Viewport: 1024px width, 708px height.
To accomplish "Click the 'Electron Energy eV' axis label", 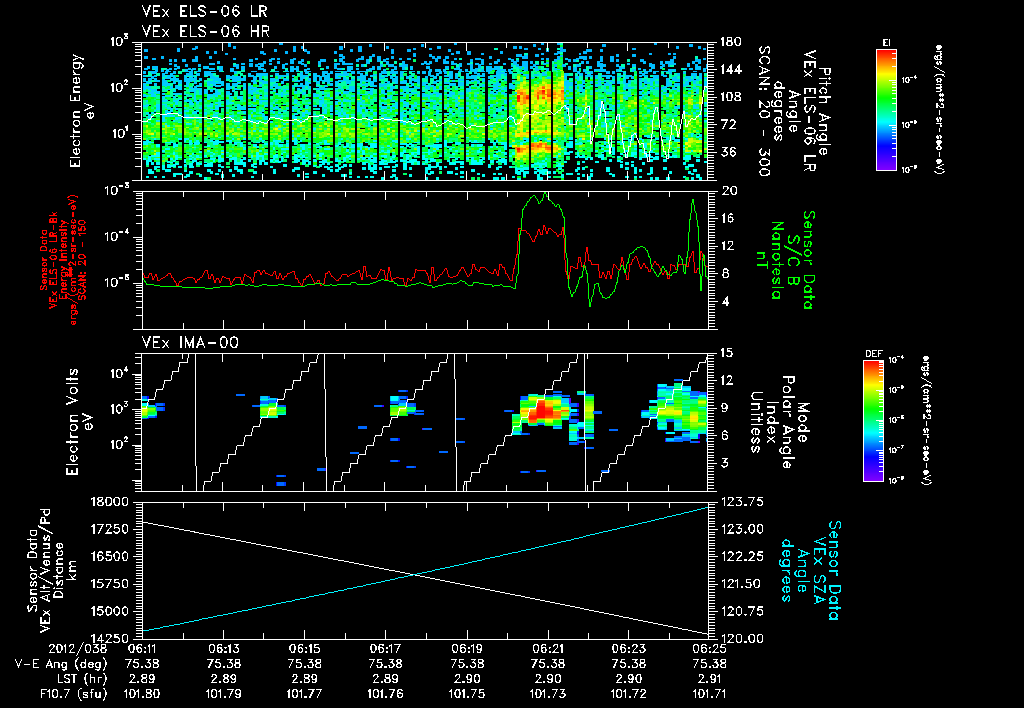I will (82, 110).
